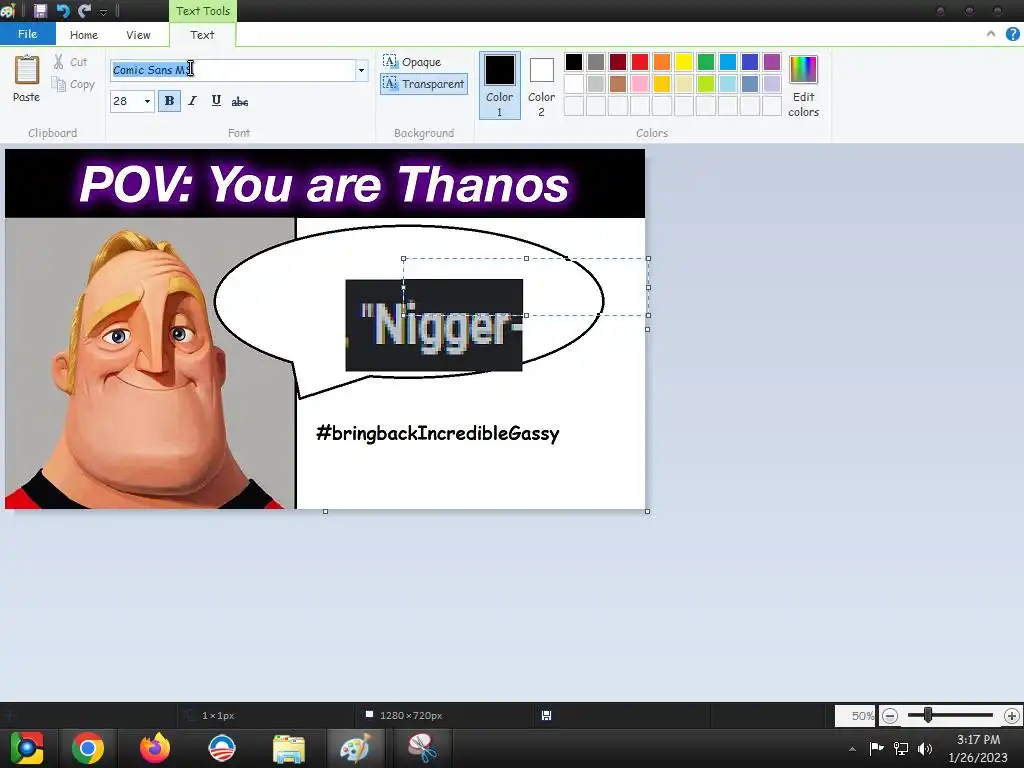Screen dimensions: 1024x768
Task: Redo the last undone action
Action: (84, 10)
